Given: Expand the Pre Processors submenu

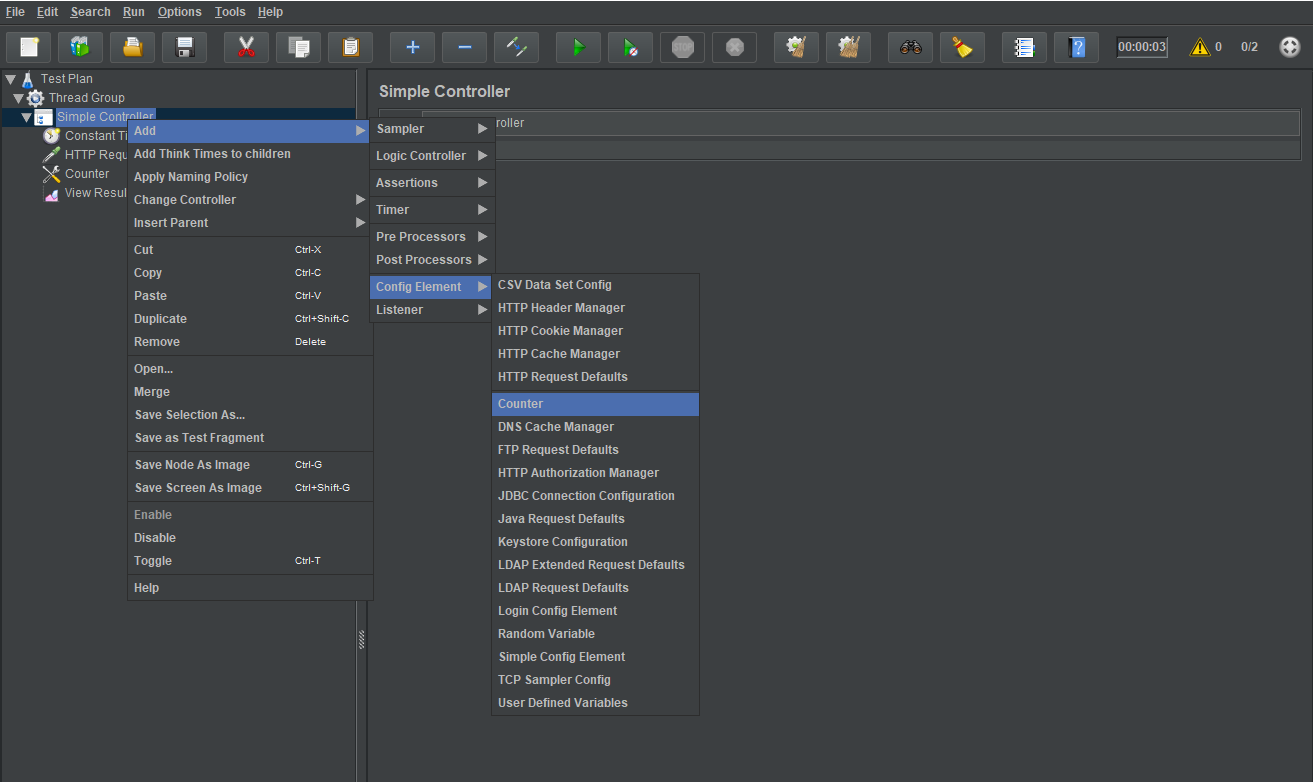Looking at the screenshot, I should pos(431,237).
